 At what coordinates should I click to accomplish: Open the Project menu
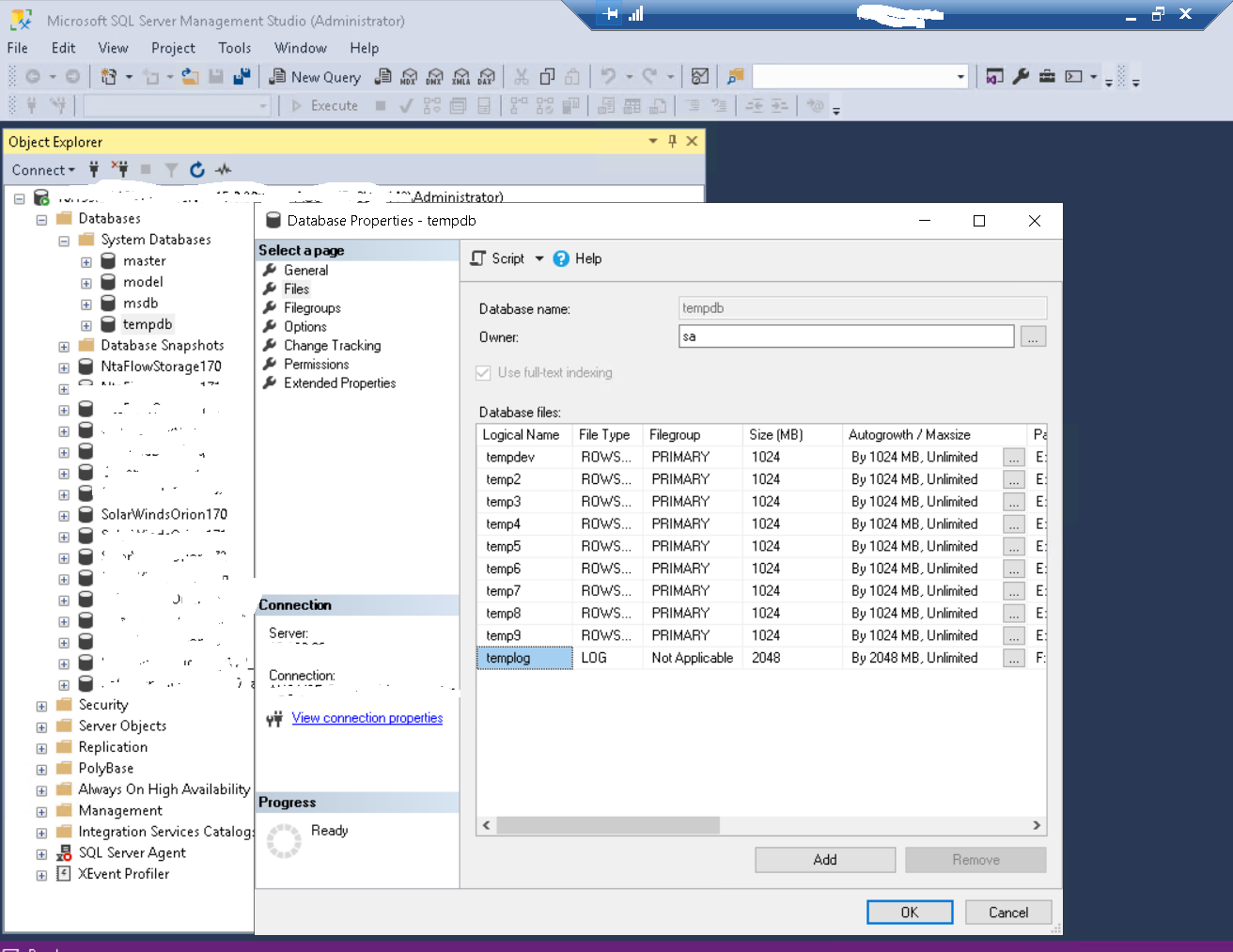tap(173, 48)
